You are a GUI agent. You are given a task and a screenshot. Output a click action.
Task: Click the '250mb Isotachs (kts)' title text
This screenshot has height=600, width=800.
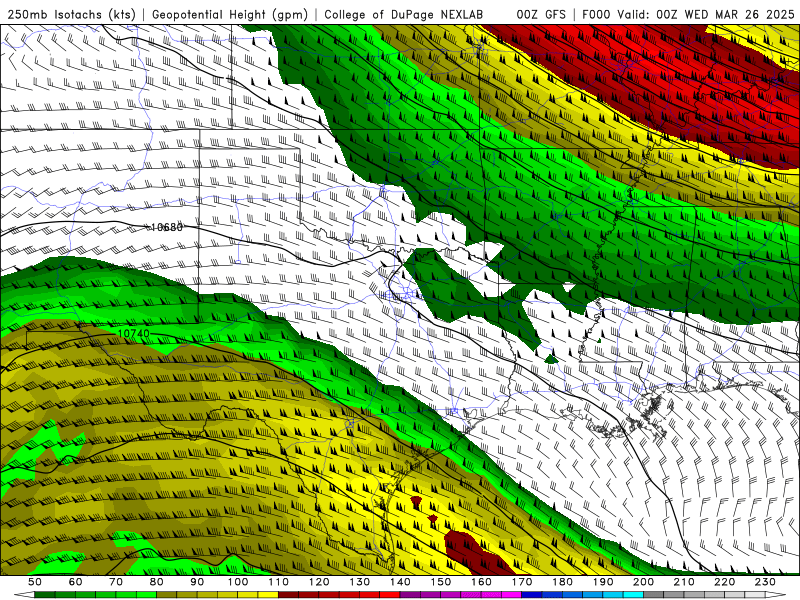(71, 15)
